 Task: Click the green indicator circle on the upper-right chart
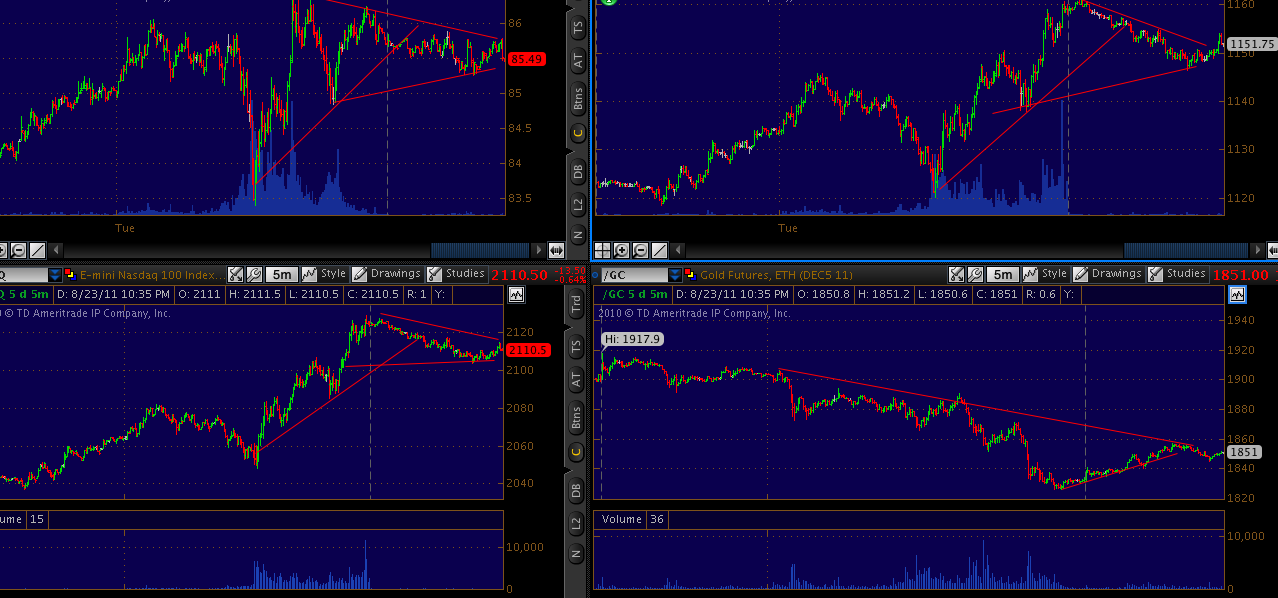[609, 2]
